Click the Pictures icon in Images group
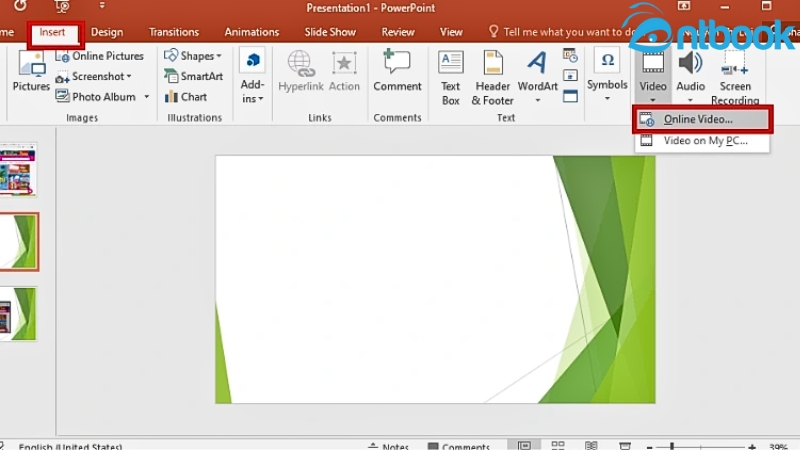Screen dimensions: 800x450 [31, 72]
